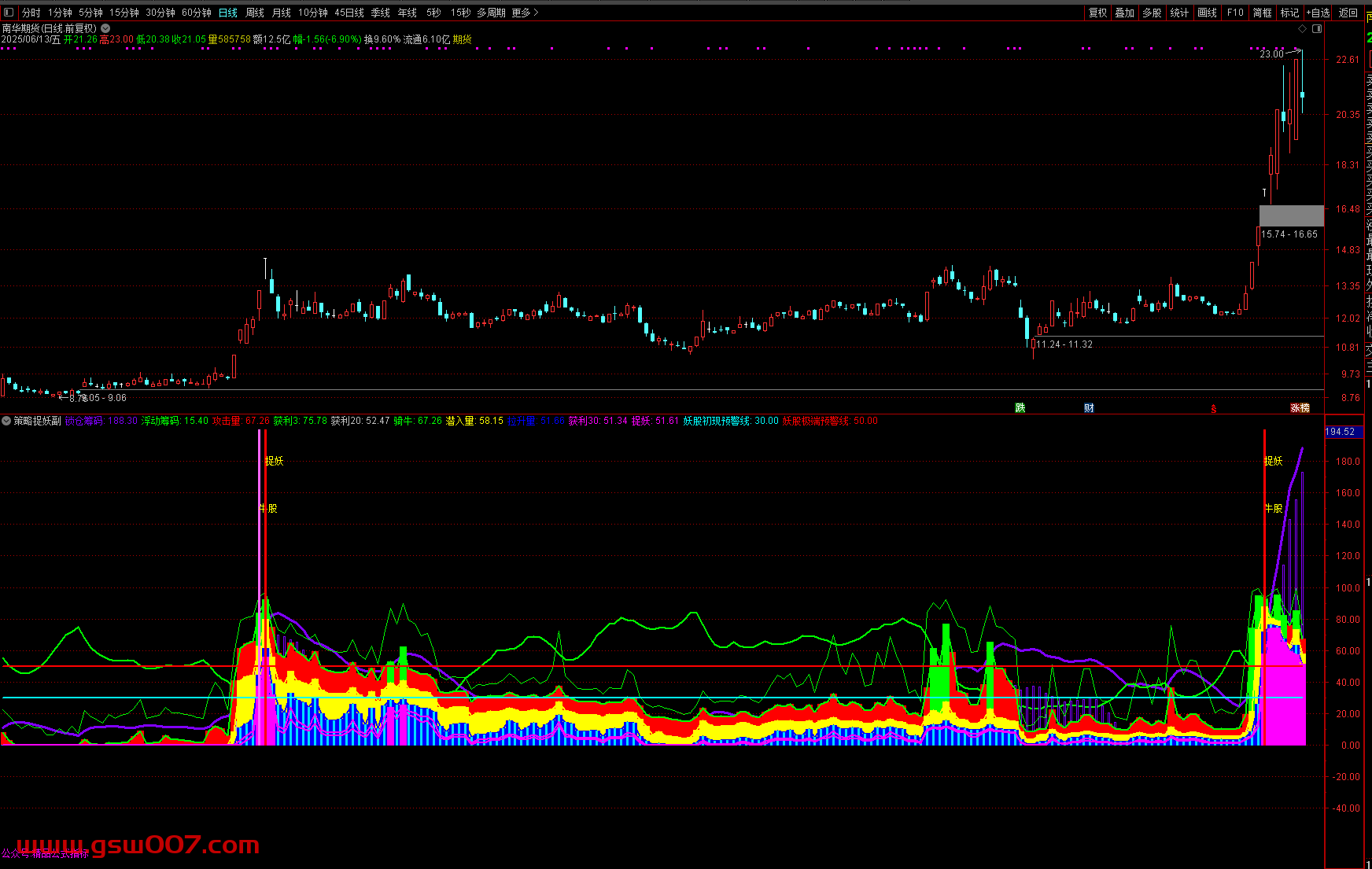Viewport: 1372px width, 869px height.
Task: Click the 额12.5亿 turnover value
Action: click(x=272, y=39)
